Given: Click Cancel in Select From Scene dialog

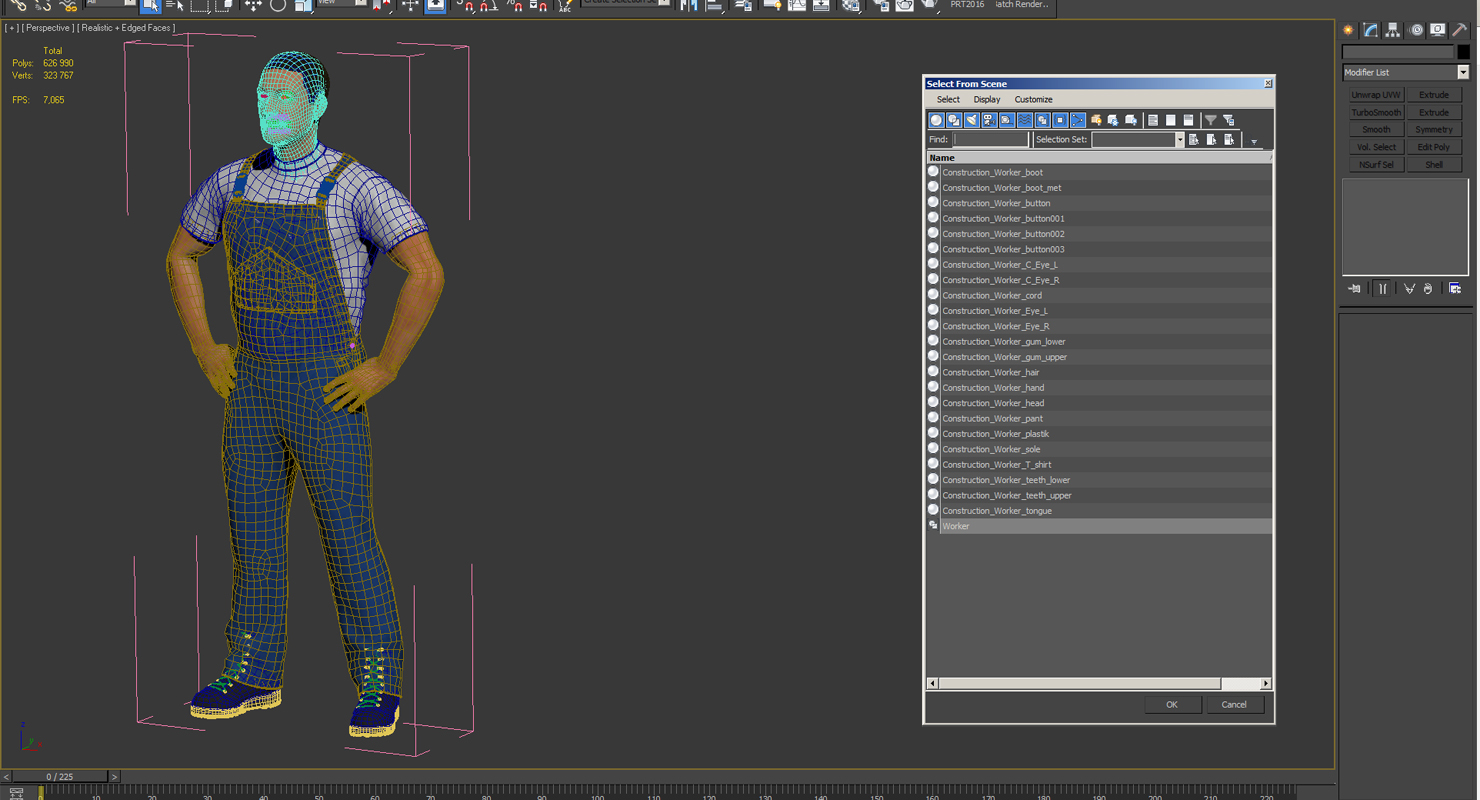Looking at the screenshot, I should (1234, 705).
